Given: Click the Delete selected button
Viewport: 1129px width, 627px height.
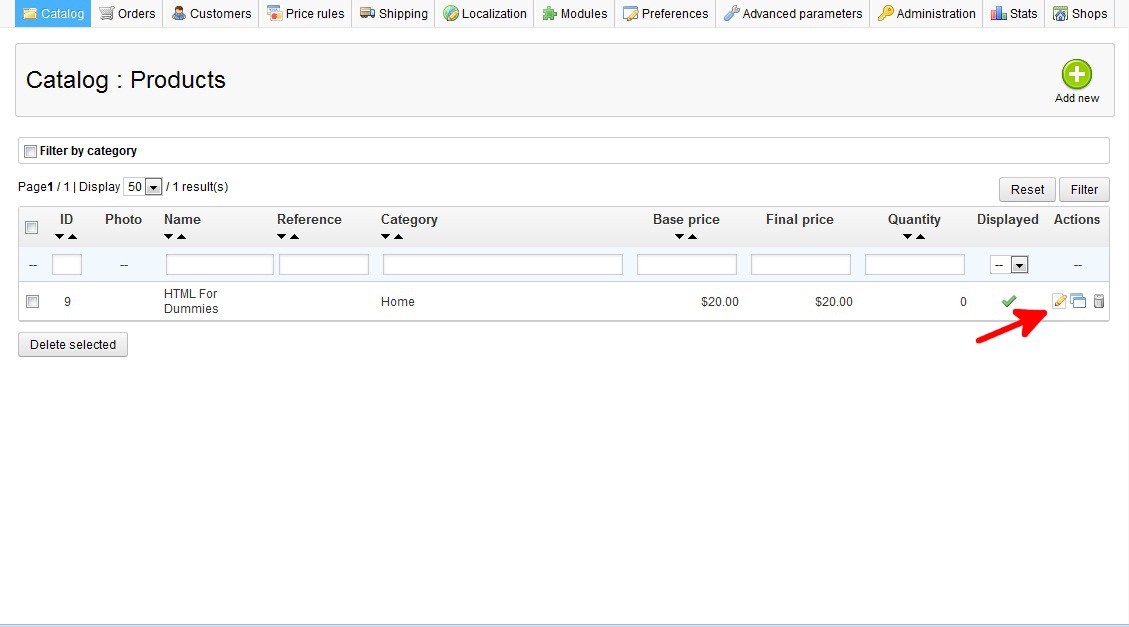Looking at the screenshot, I should [x=73, y=345].
